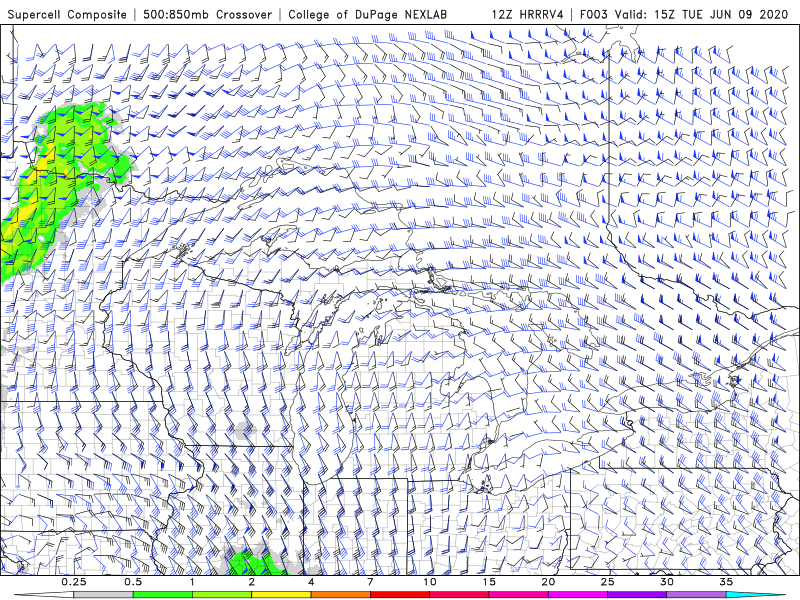Click the legend value 15

[x=489, y=582]
